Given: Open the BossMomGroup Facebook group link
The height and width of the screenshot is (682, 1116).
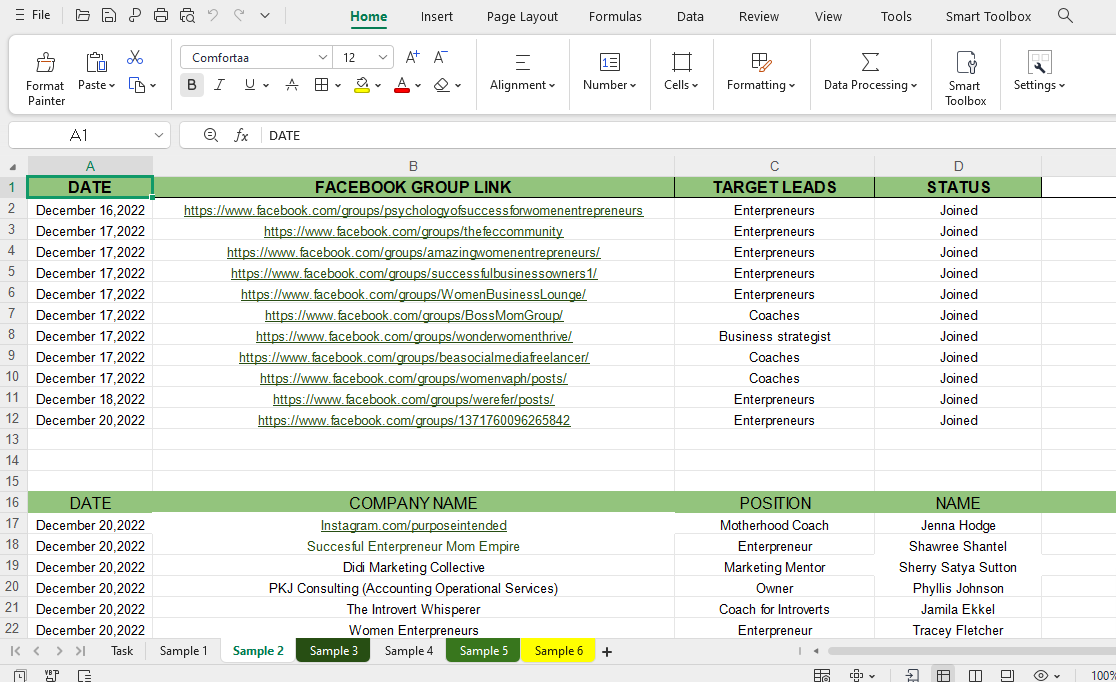Looking at the screenshot, I should click(x=413, y=316).
